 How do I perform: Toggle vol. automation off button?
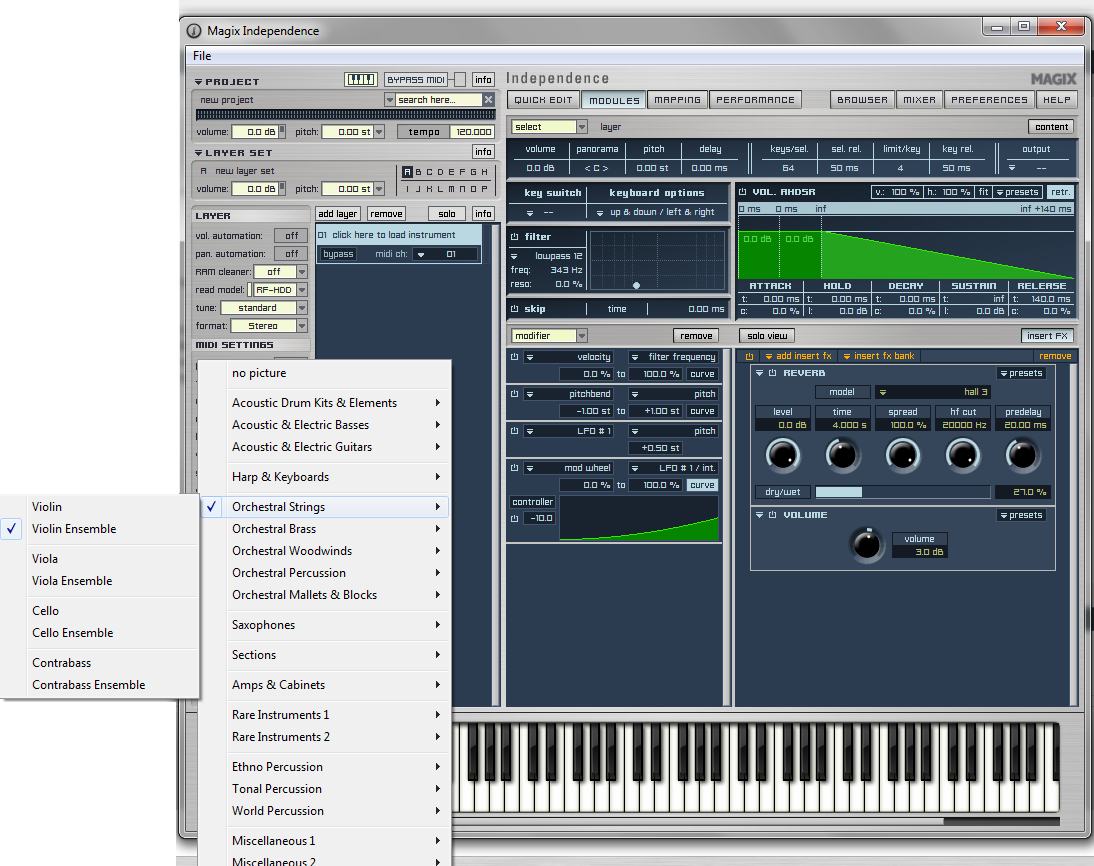pos(291,236)
